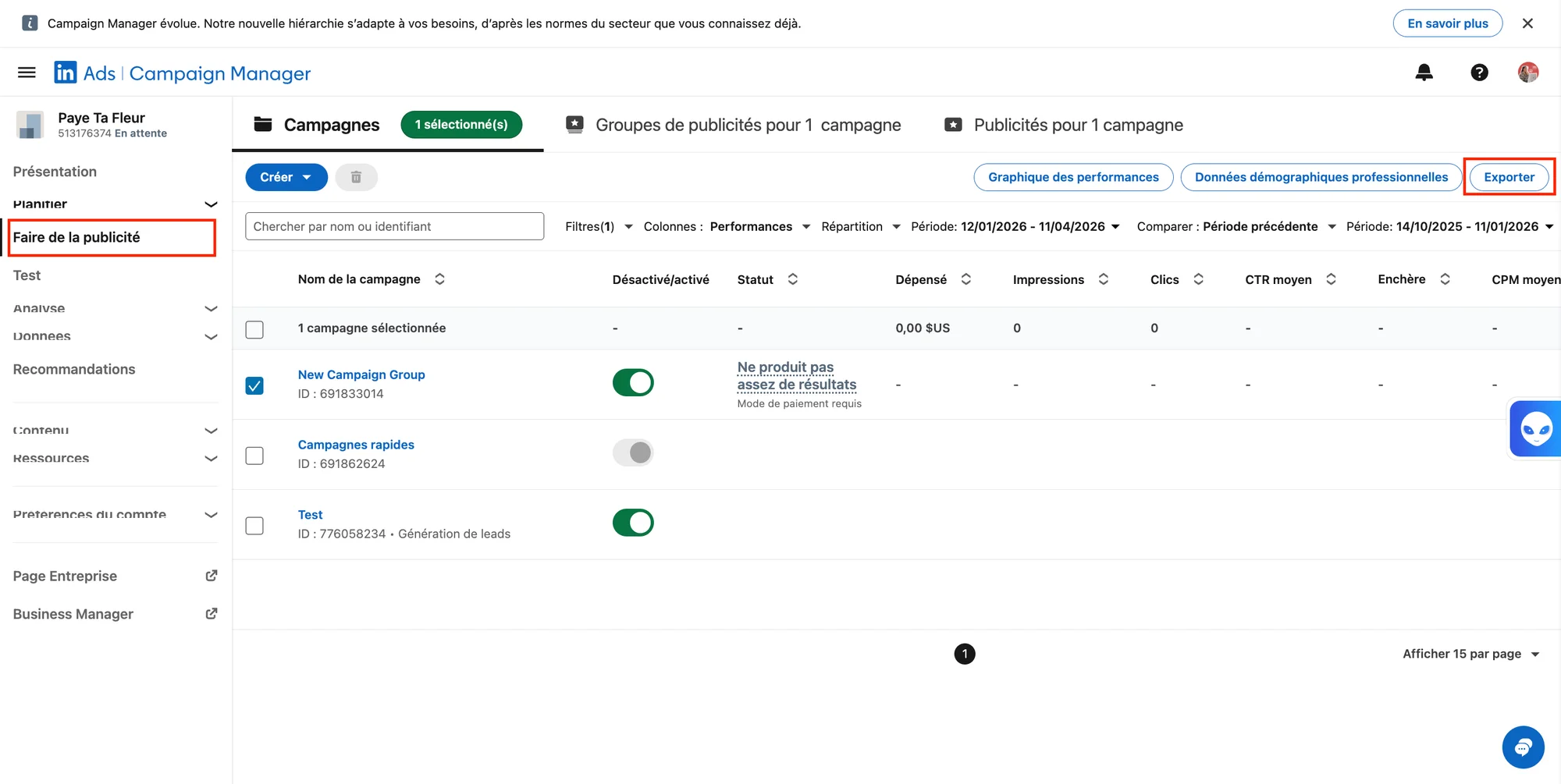Screen dimensions: 1561x784
Task: Click the En savoir plus button
Action: [x=1448, y=23]
